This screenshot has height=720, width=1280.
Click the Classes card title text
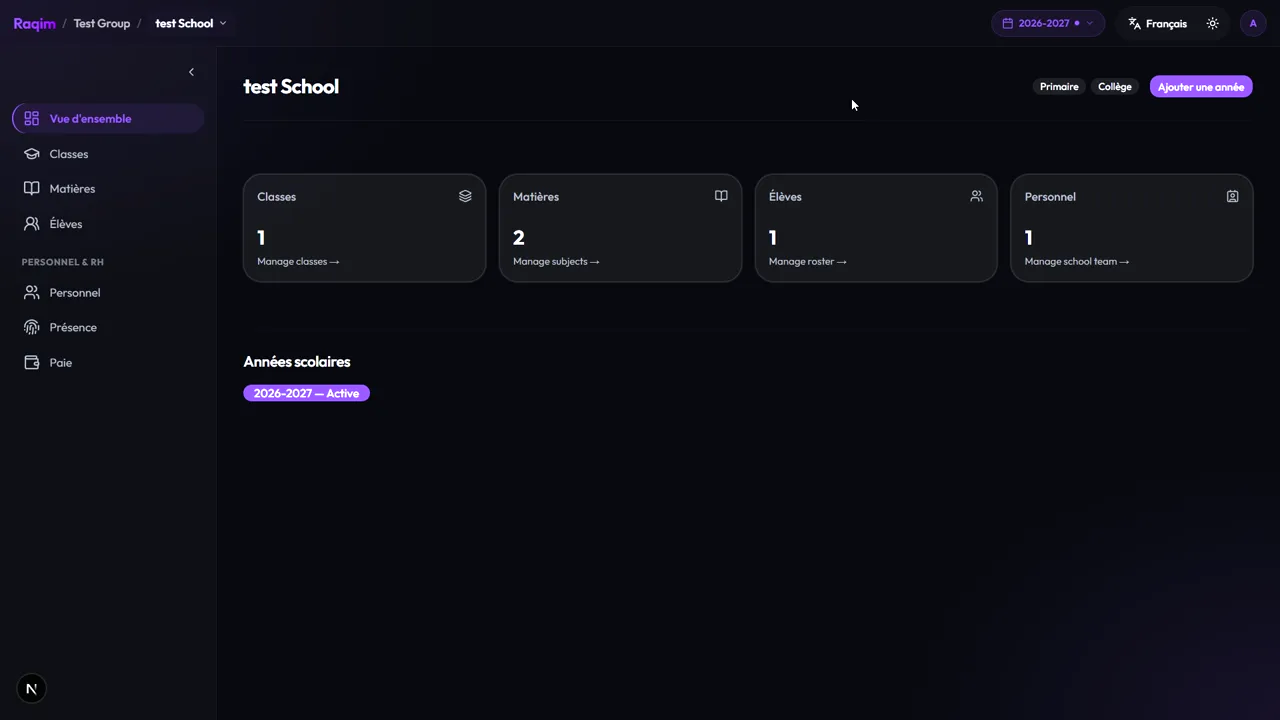pos(277,197)
